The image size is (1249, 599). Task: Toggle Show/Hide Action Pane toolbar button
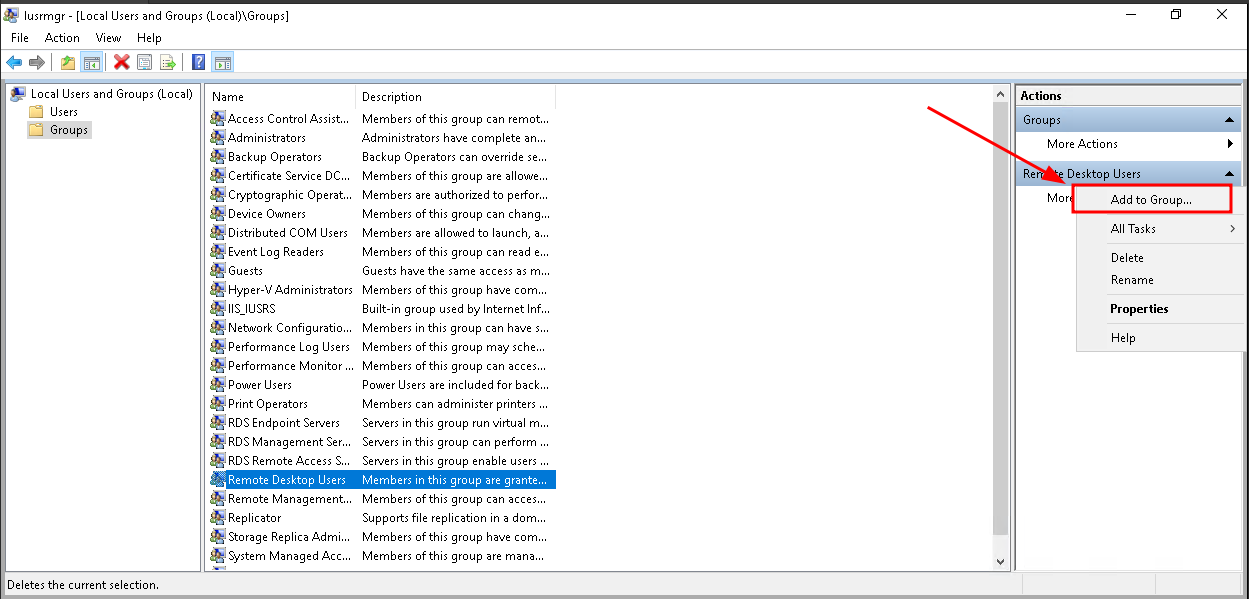(223, 63)
